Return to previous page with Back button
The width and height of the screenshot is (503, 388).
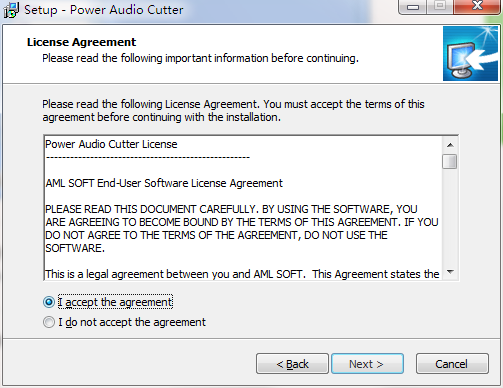point(292,364)
